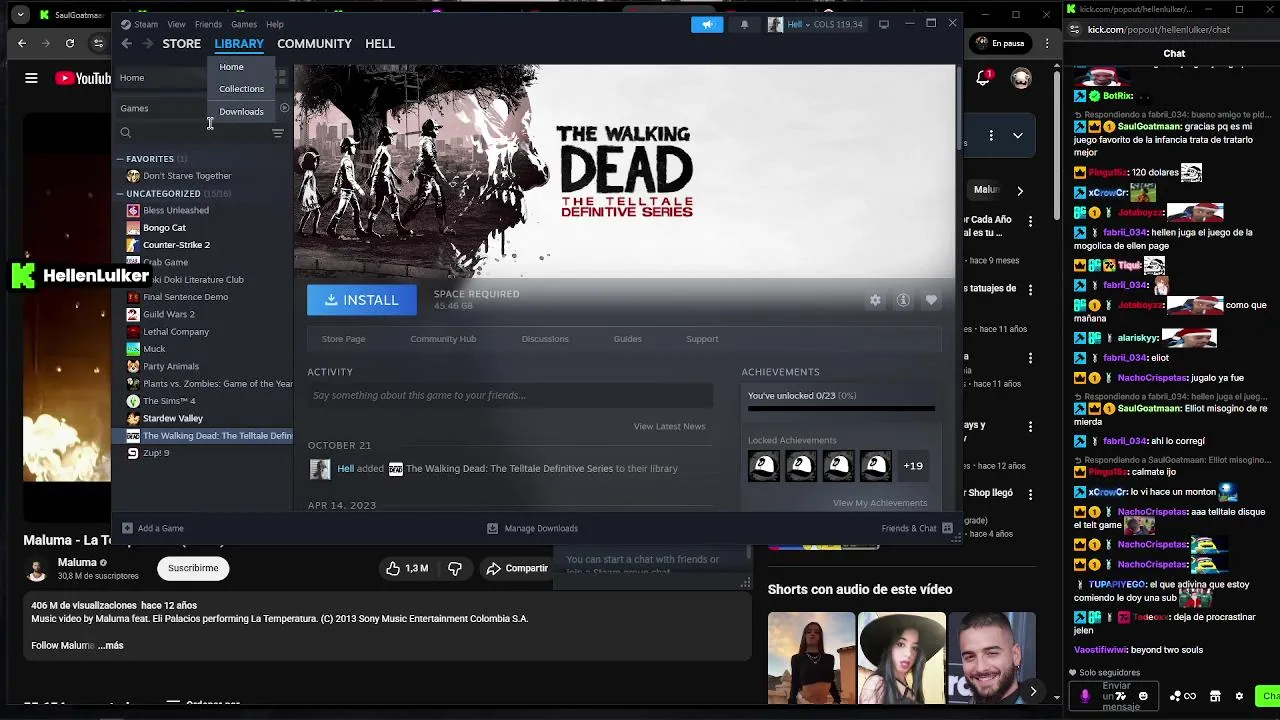1280x720 pixels.
Task: Click the Steam forward navigation arrow
Action: pos(148,44)
